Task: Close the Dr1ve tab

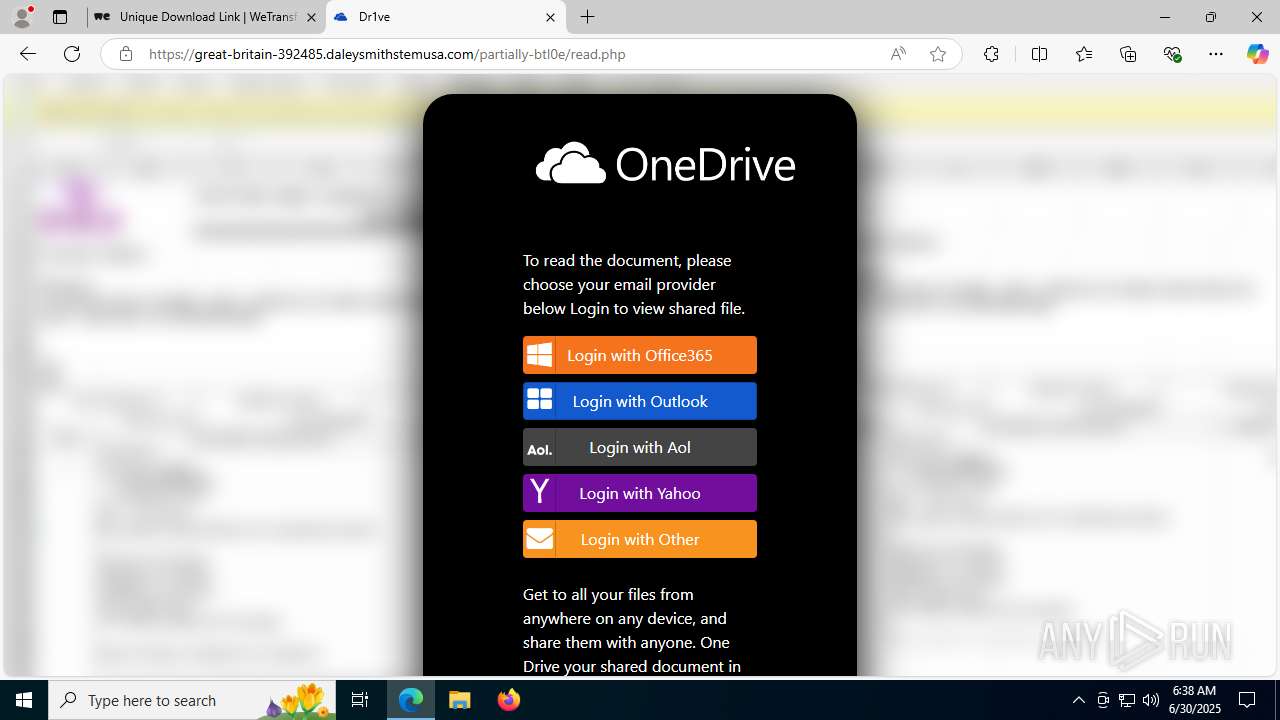Action: pos(550,17)
